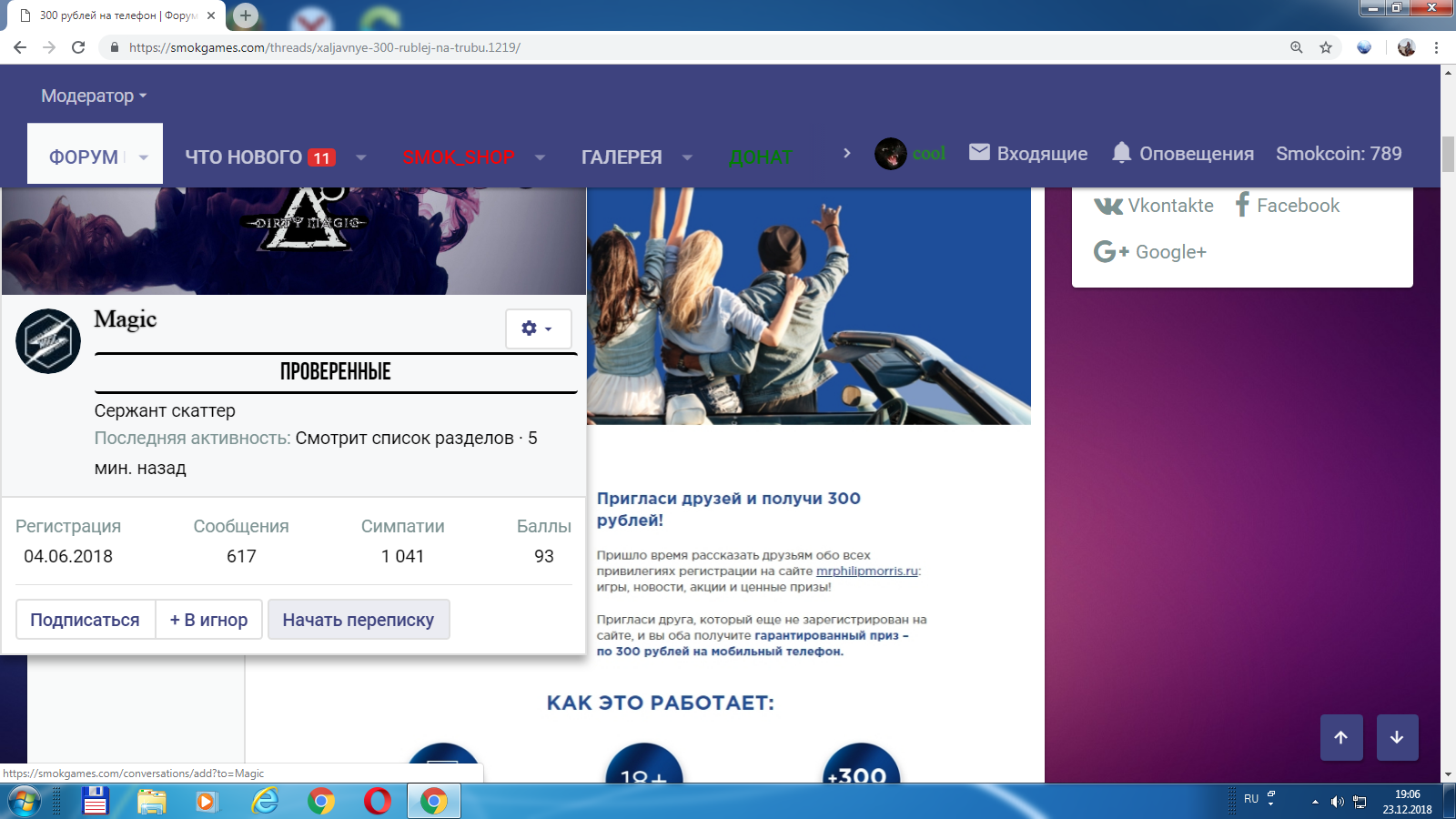Click the Smokcoin: 789 balance

[1339, 154]
